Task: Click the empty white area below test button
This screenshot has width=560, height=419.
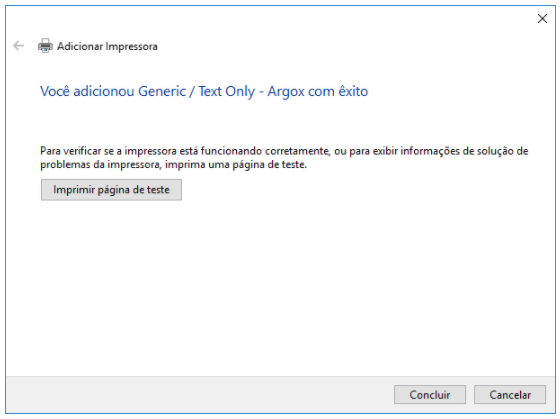Action: point(280,286)
